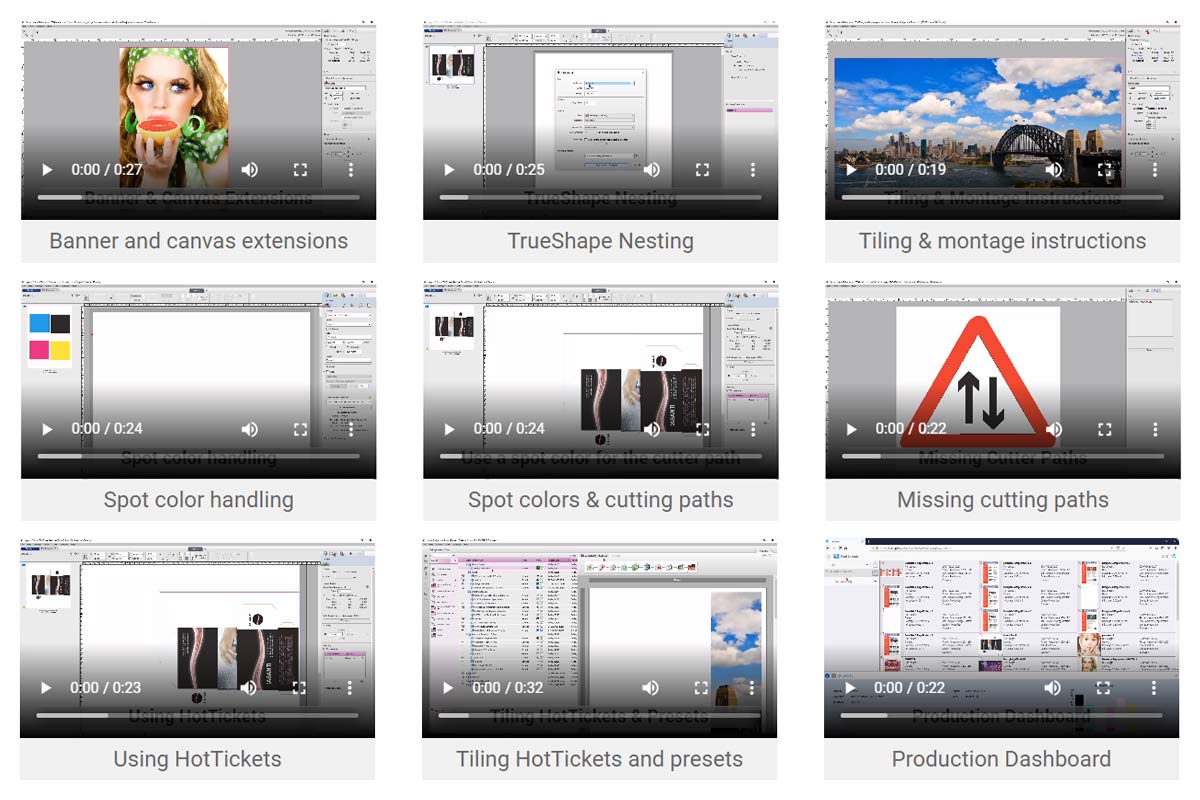Mute the Missing cutting paths video

click(1053, 429)
